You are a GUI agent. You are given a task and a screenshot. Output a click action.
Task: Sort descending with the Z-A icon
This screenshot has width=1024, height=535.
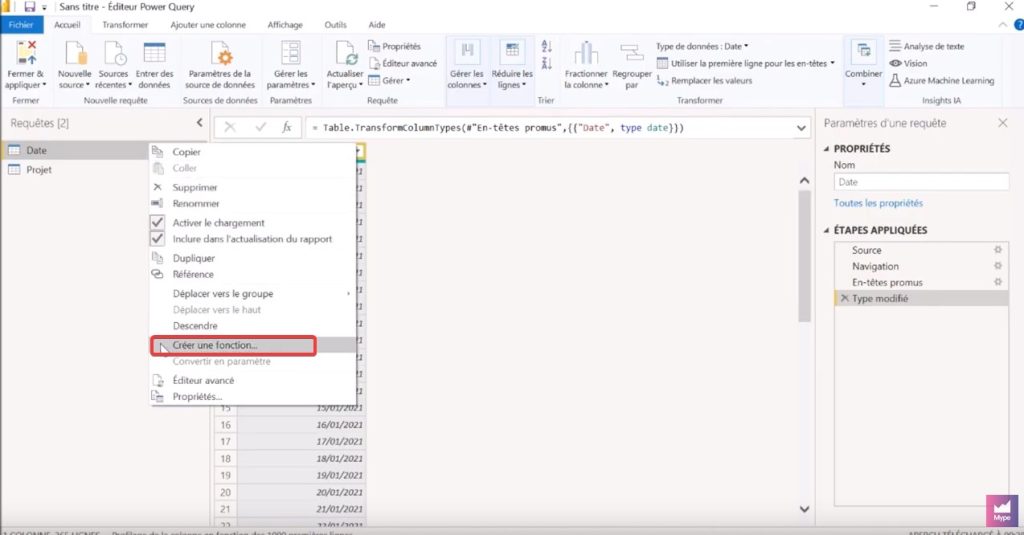[x=547, y=63]
